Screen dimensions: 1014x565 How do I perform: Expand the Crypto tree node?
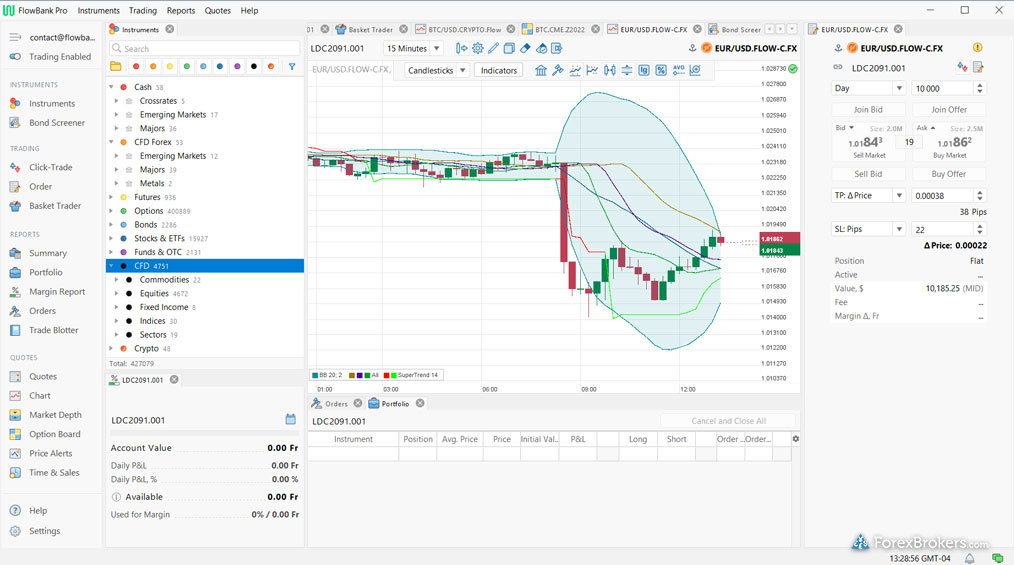(x=111, y=348)
